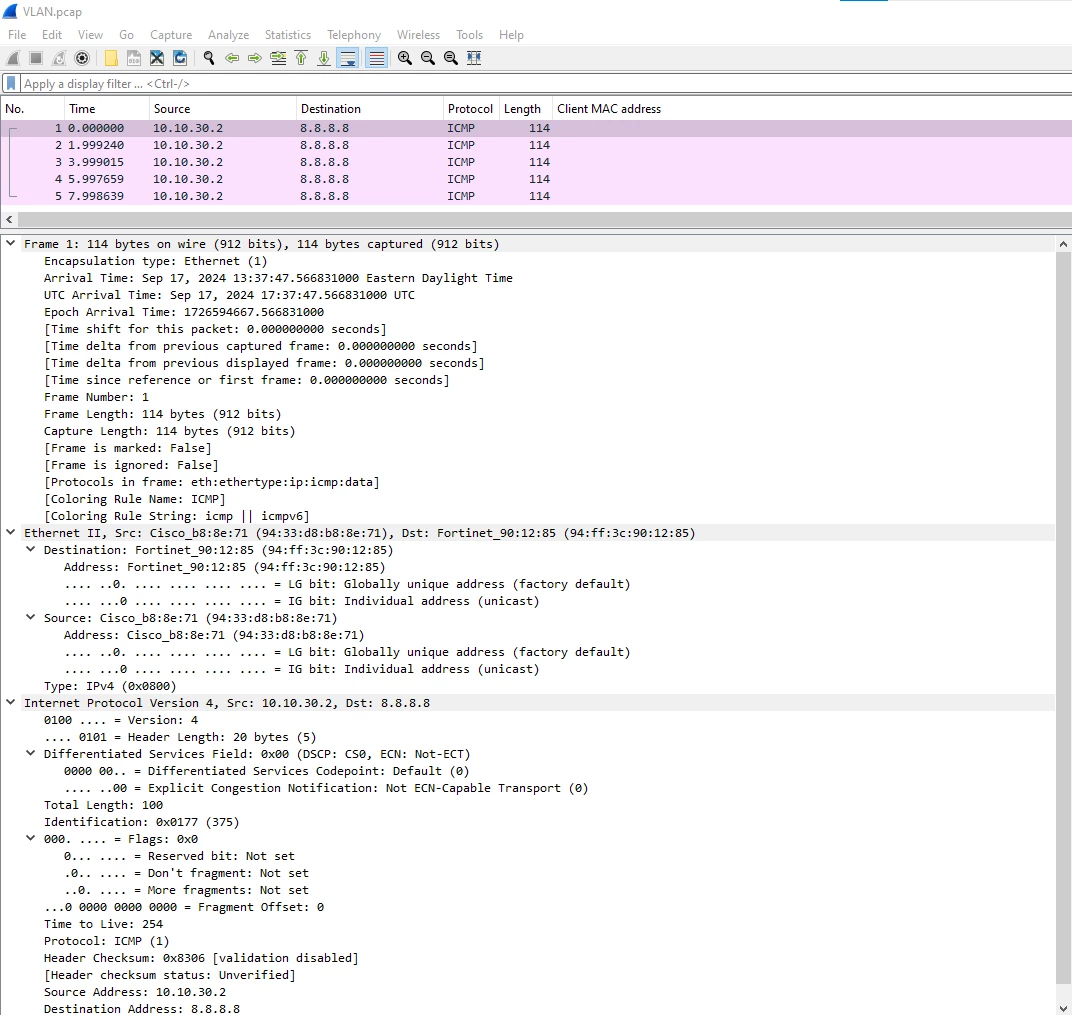Open the Edit menu

click(52, 35)
